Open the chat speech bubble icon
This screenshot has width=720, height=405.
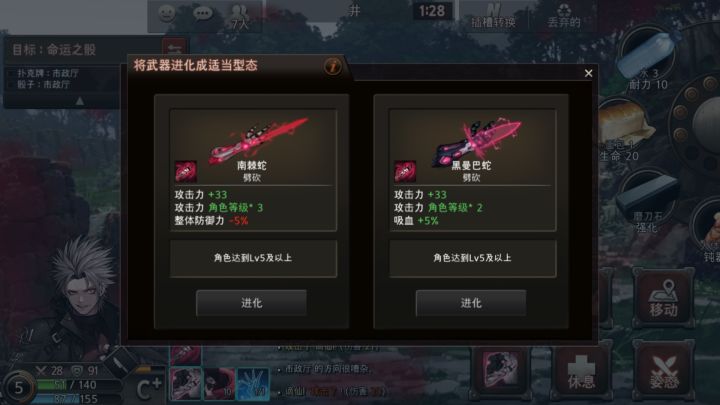202,13
